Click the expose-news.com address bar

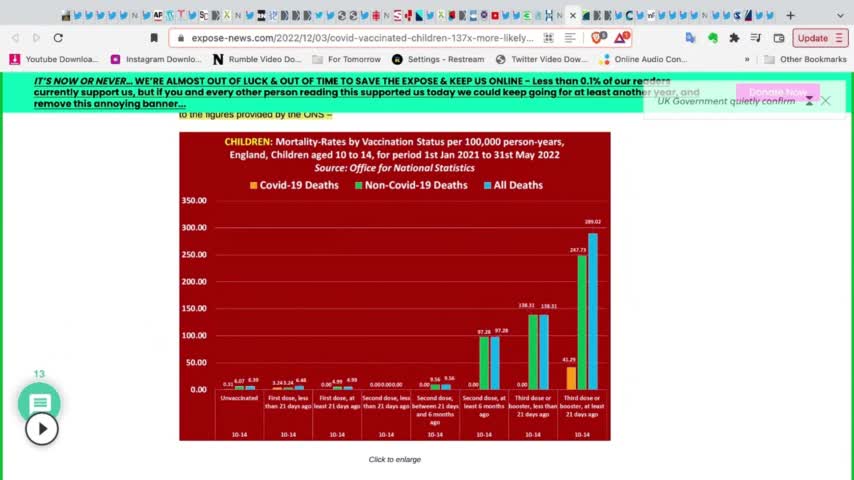tap(362, 38)
